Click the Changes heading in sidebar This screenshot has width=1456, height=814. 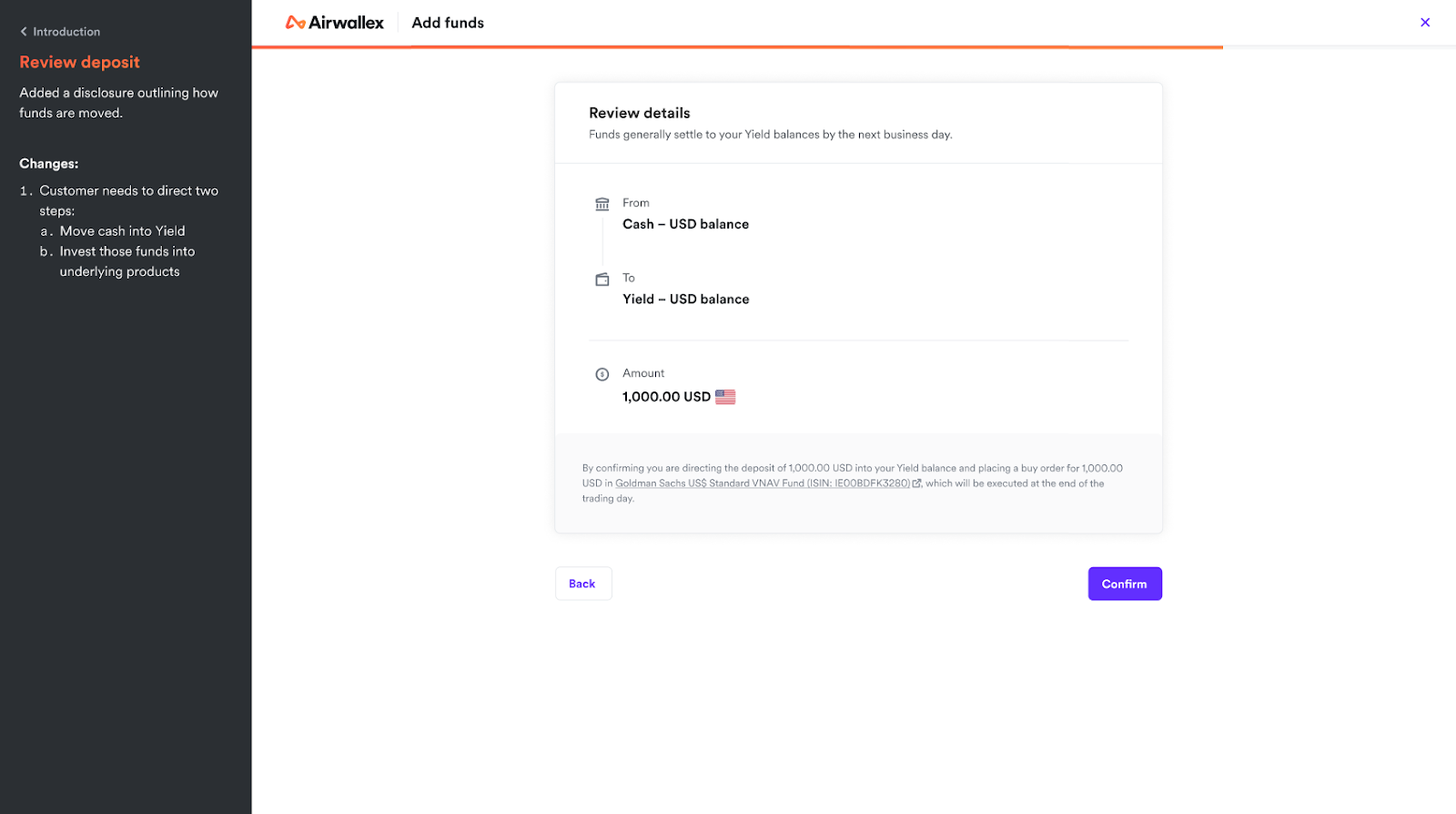49,164
